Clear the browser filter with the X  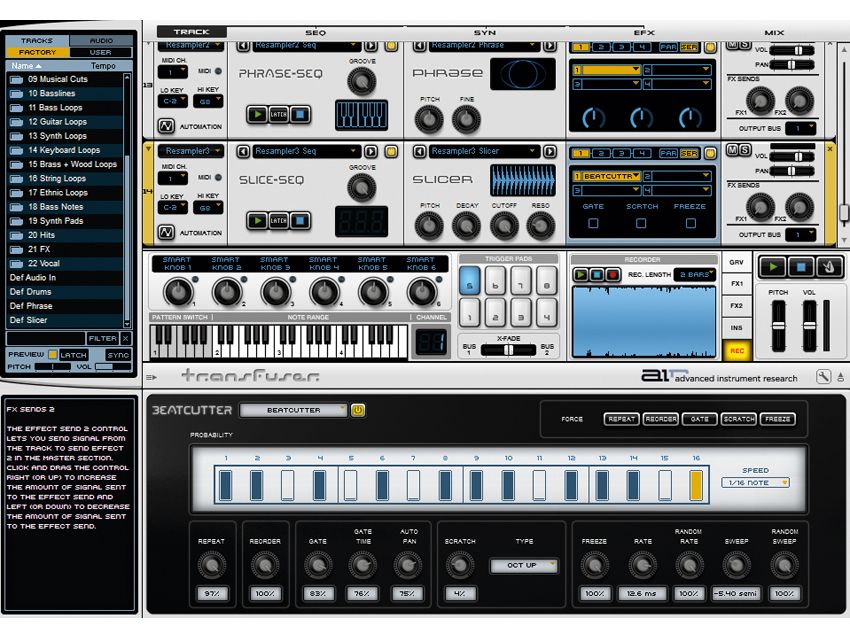[125, 338]
